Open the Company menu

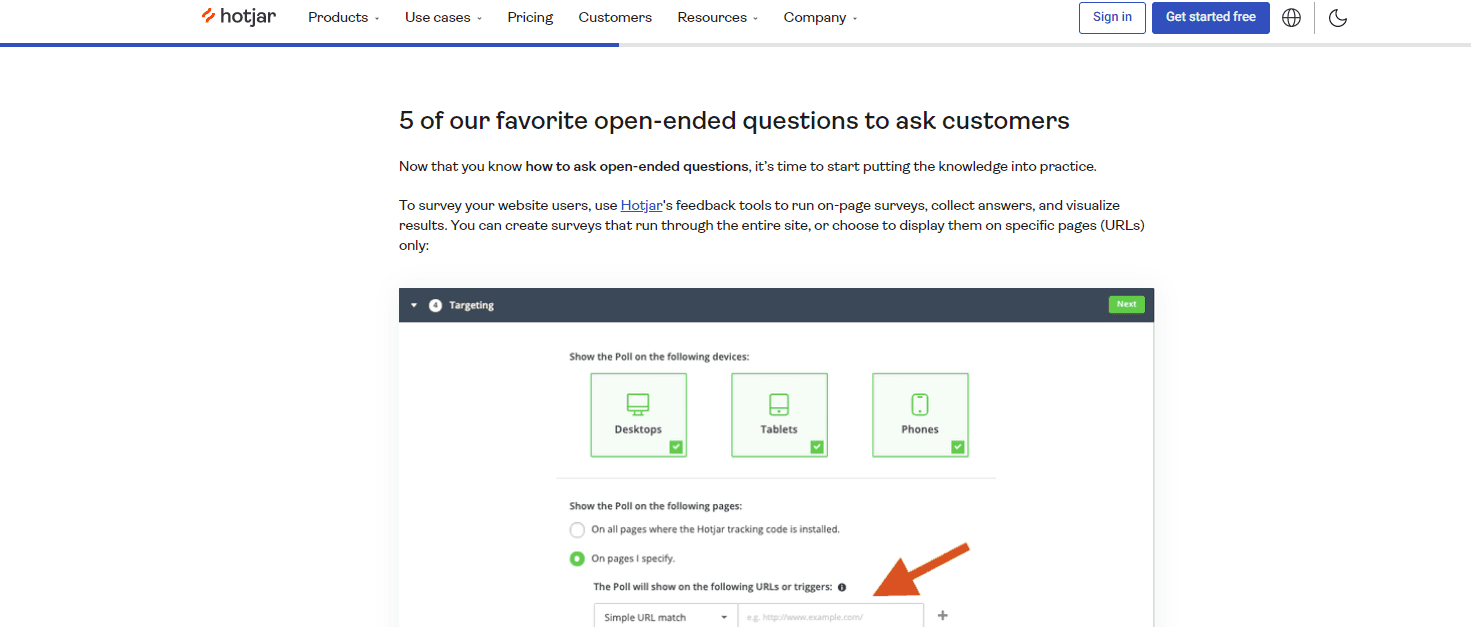tap(820, 18)
